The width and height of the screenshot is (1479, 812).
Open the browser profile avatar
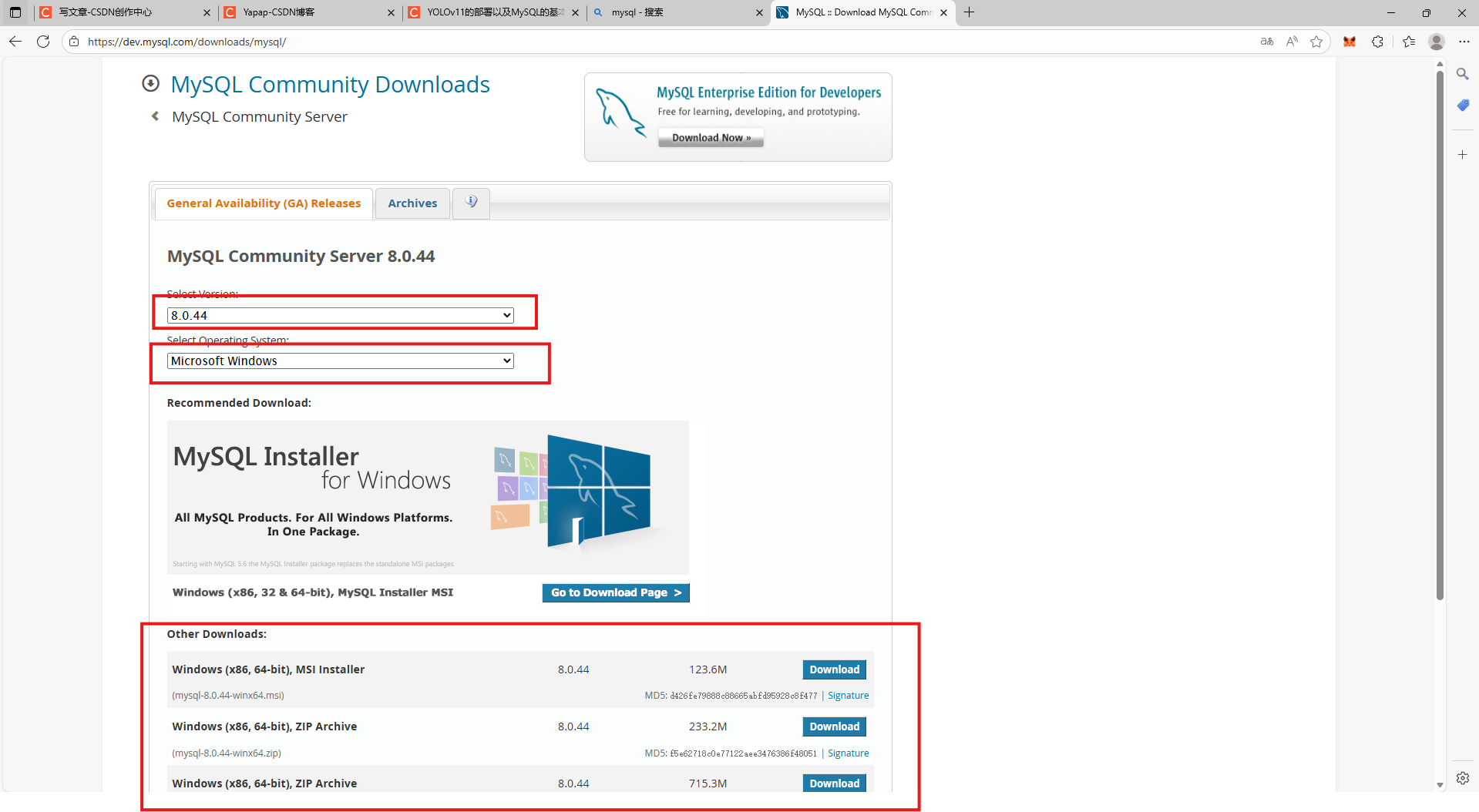pos(1437,42)
